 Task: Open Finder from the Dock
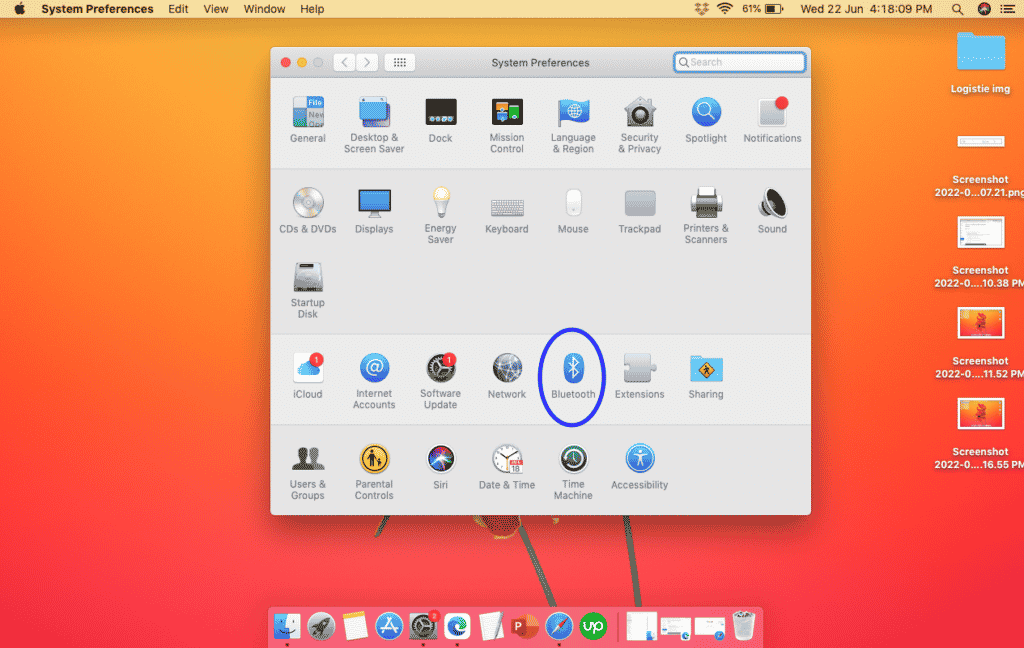tap(287, 626)
